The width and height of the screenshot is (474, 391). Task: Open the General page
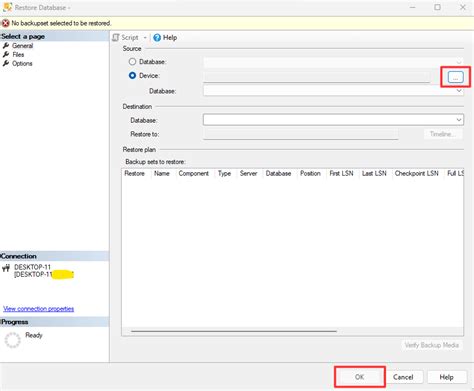tap(22, 46)
